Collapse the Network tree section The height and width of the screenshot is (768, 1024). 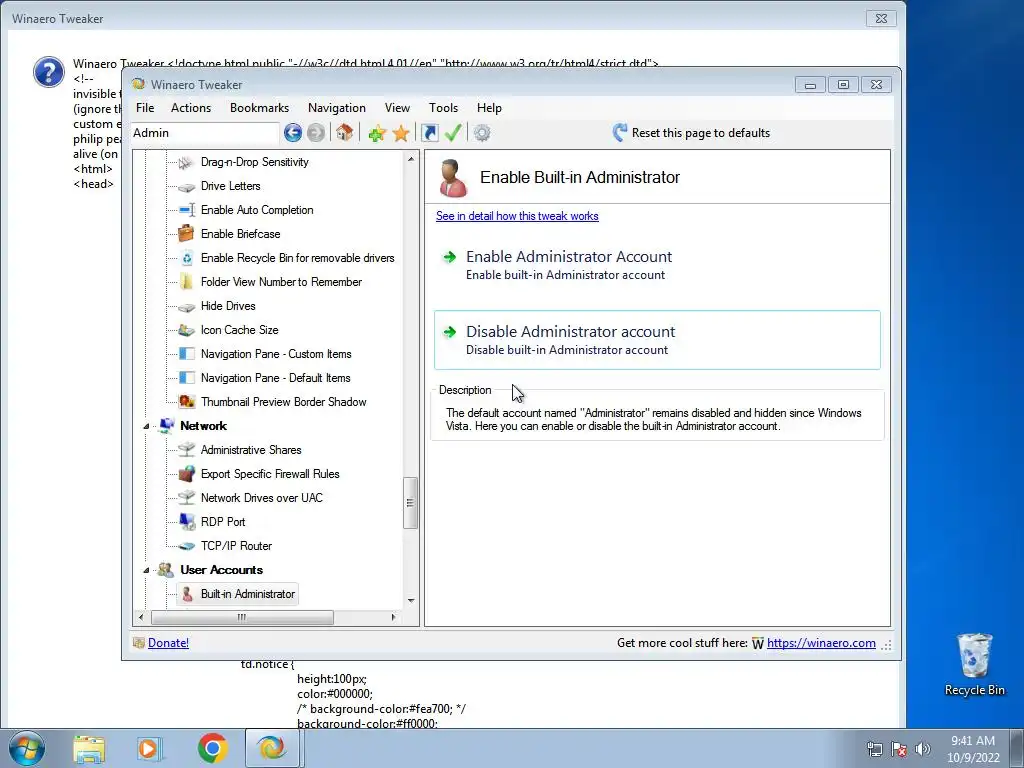pos(146,426)
